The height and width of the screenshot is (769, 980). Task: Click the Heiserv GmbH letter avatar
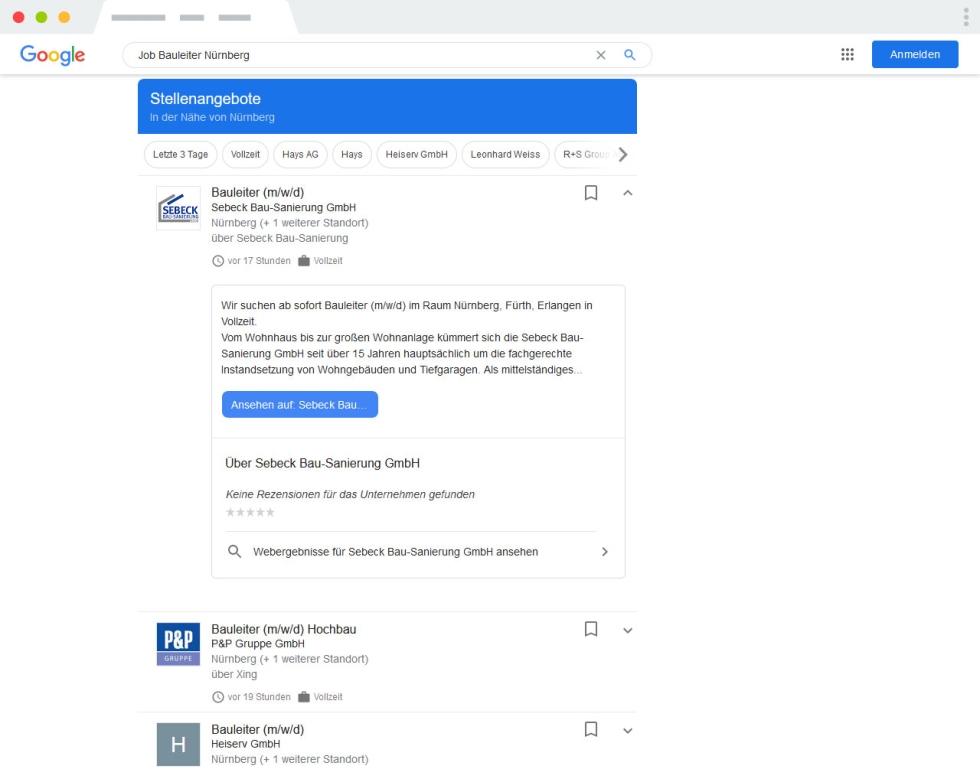click(x=178, y=744)
